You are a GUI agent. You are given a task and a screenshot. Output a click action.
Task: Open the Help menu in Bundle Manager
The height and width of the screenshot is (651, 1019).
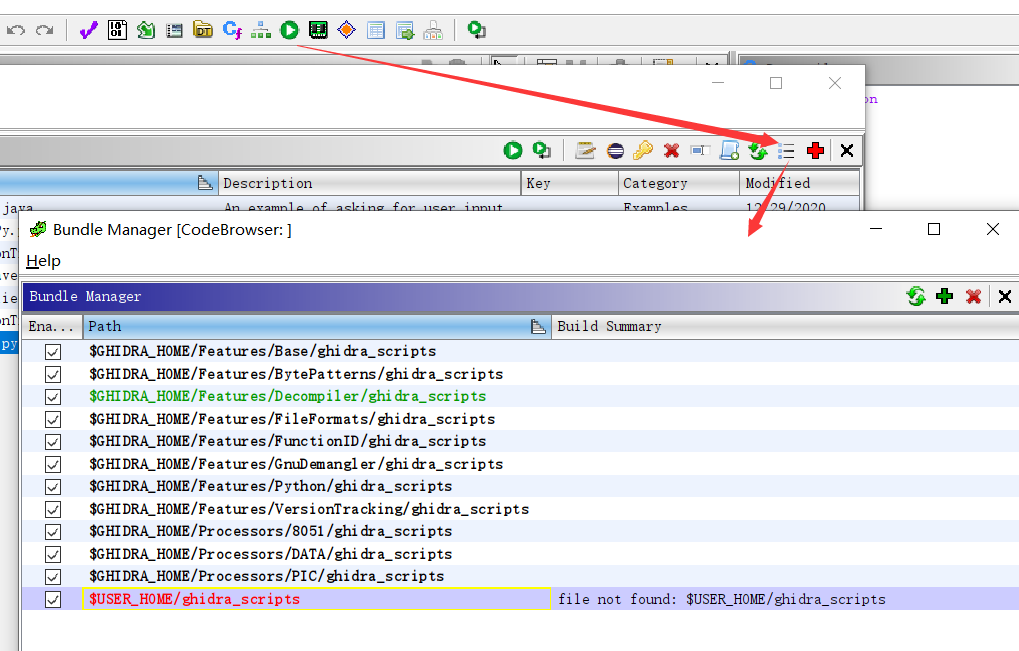(43, 261)
